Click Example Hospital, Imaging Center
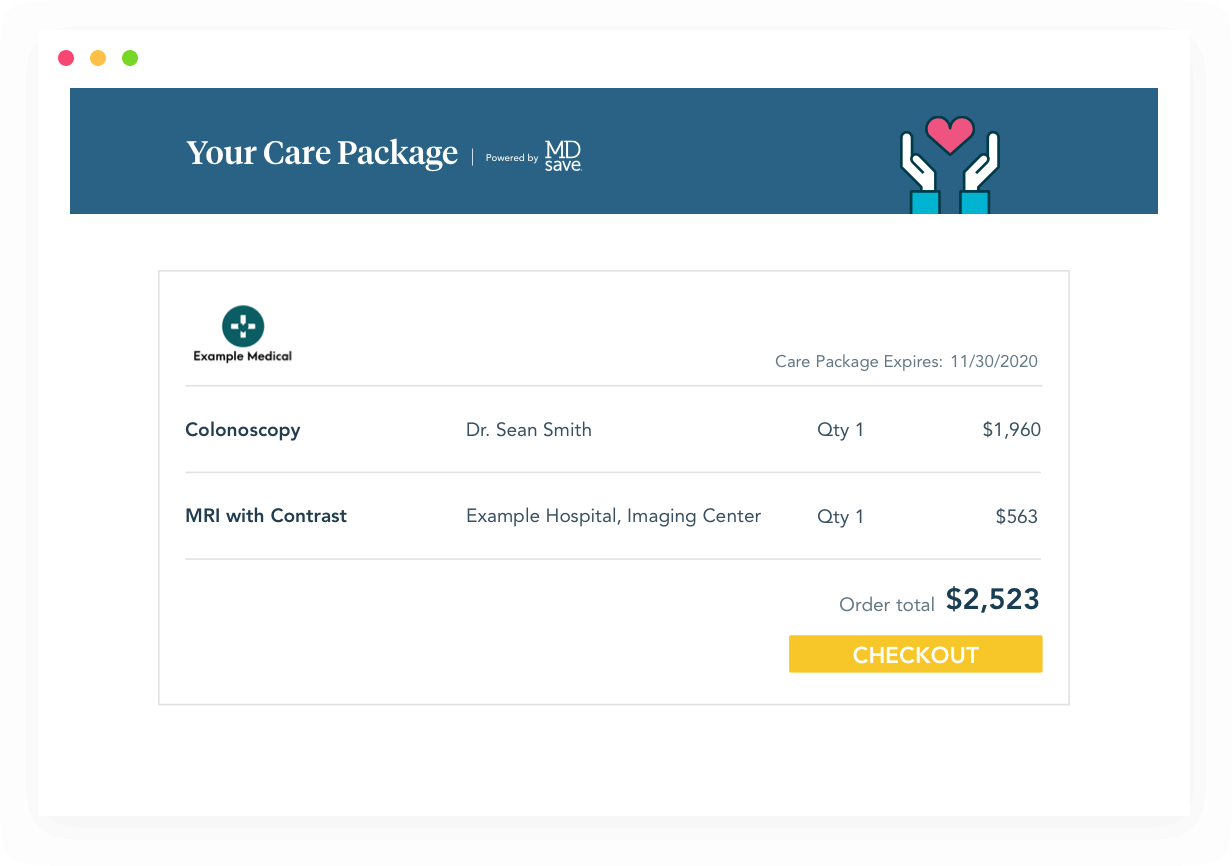The width and height of the screenshot is (1232, 866). point(613,516)
